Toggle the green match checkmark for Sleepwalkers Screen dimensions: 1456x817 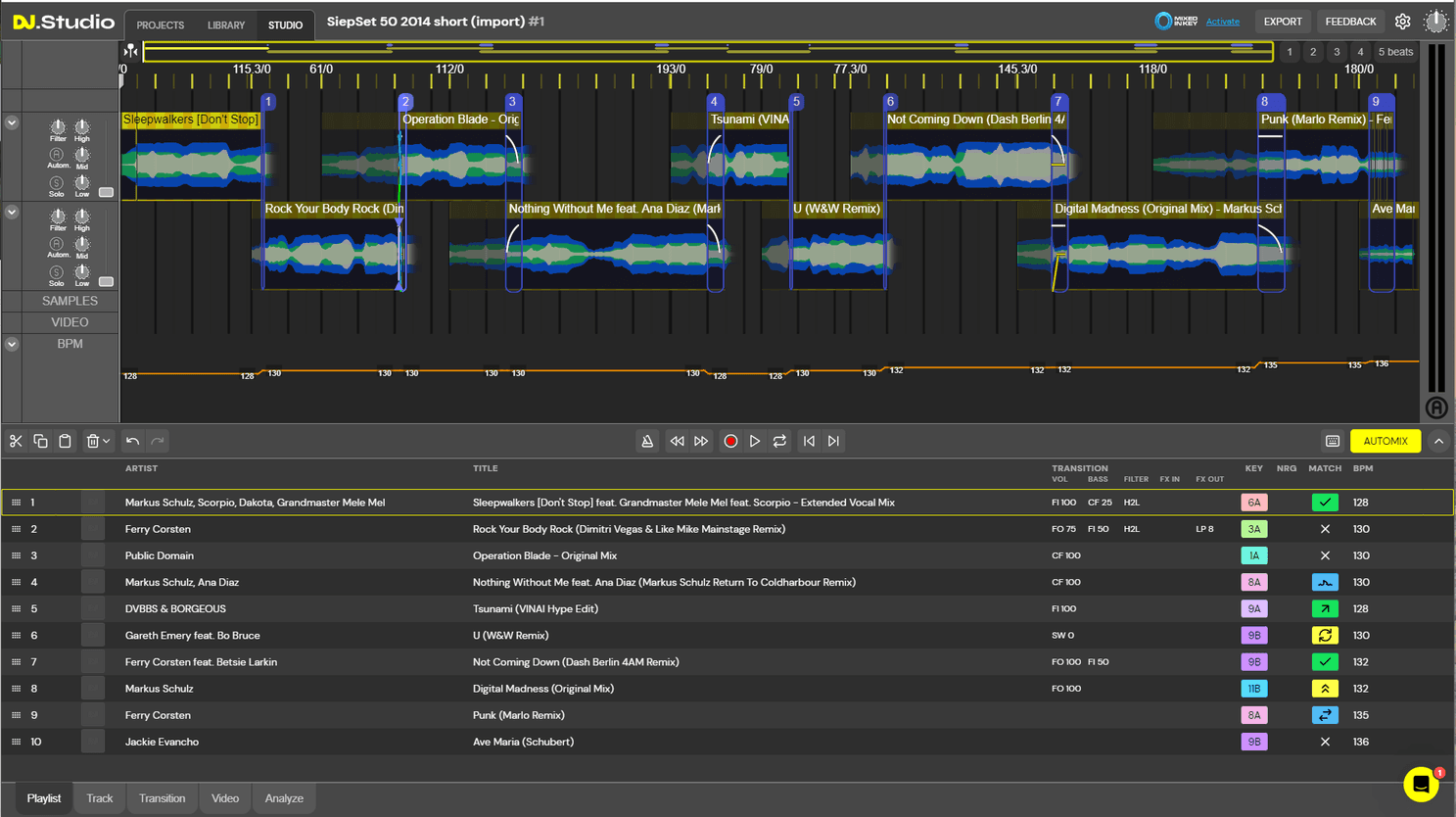[x=1325, y=502]
